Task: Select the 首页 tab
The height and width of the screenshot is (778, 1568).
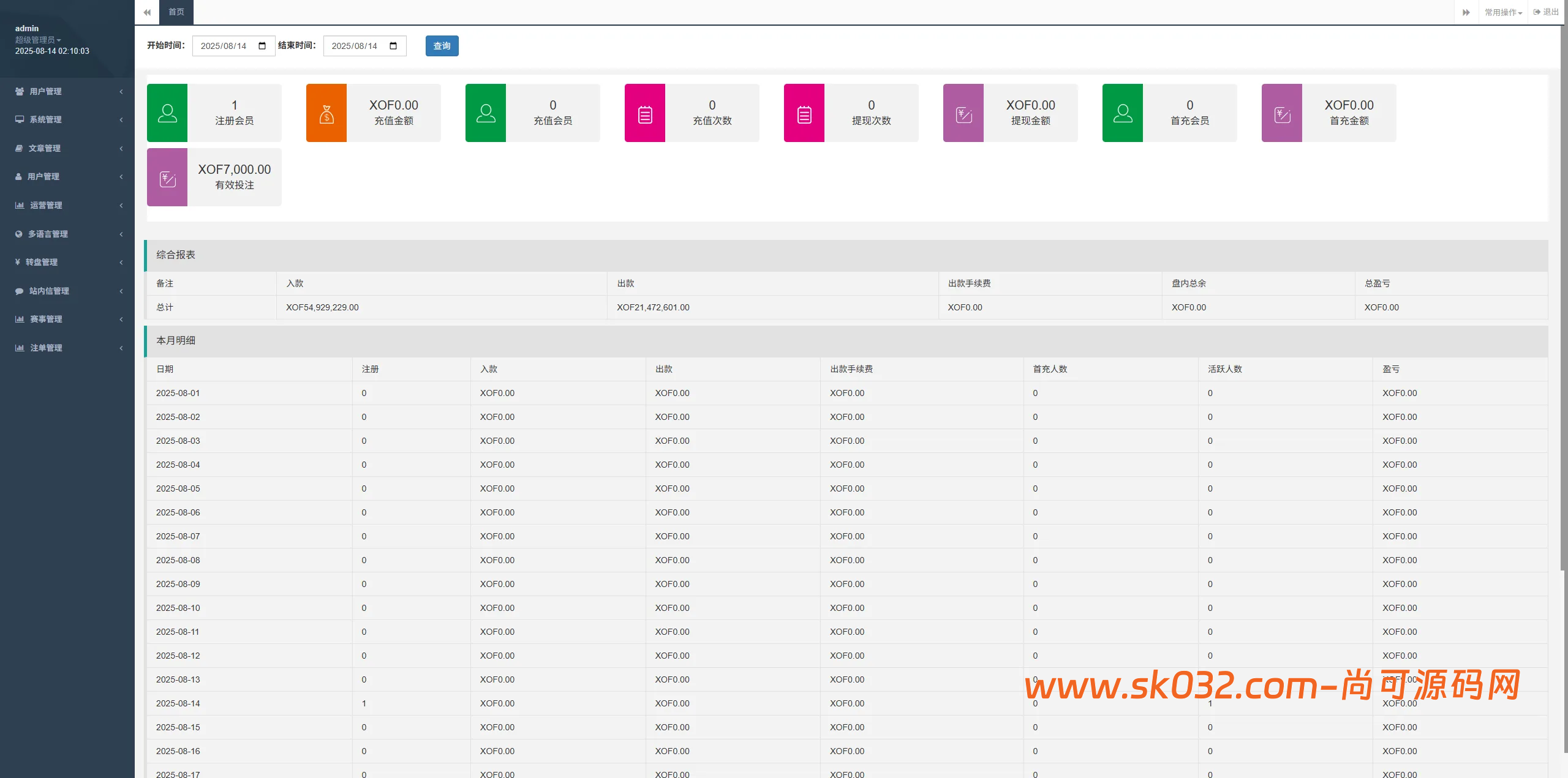Action: pyautogui.click(x=176, y=12)
